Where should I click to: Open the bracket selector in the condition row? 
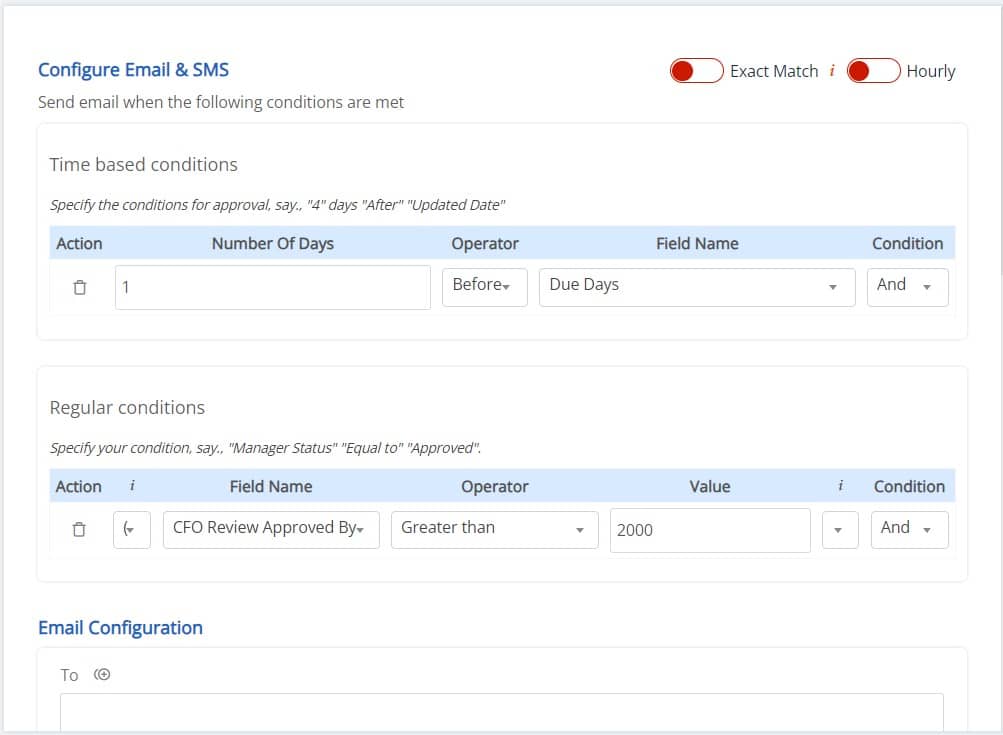click(133, 528)
